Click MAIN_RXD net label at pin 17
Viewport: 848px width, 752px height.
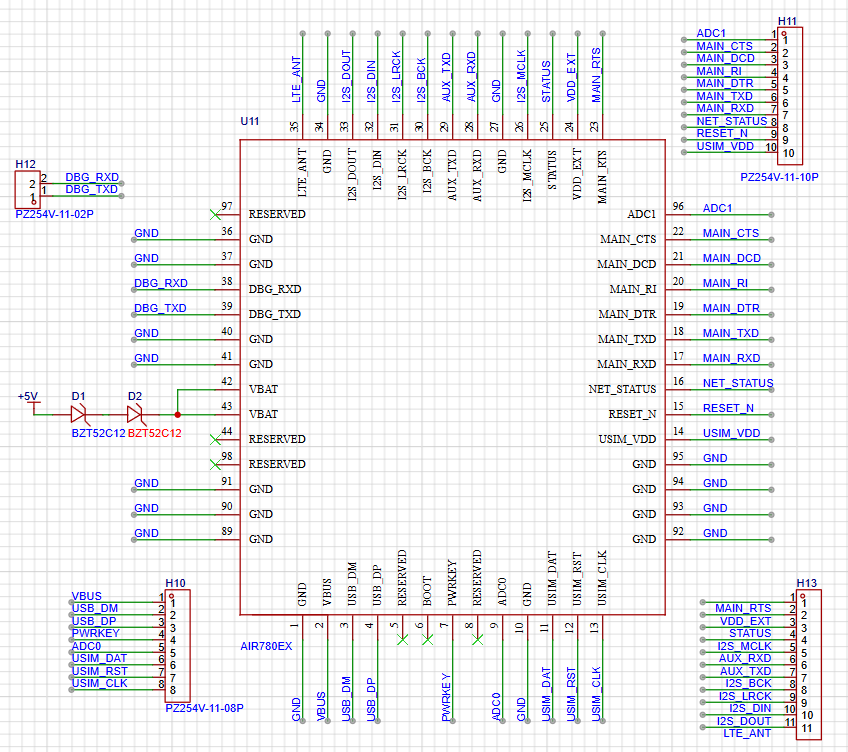(x=731, y=358)
